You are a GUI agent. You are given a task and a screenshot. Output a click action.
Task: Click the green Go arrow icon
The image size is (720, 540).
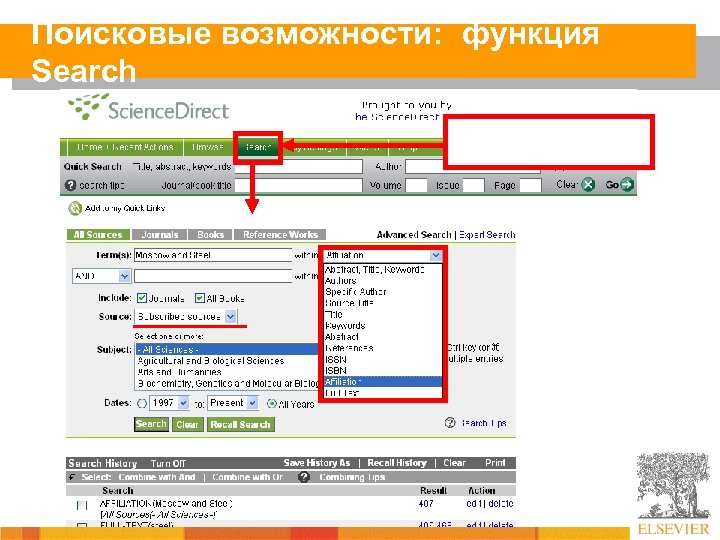coord(627,185)
